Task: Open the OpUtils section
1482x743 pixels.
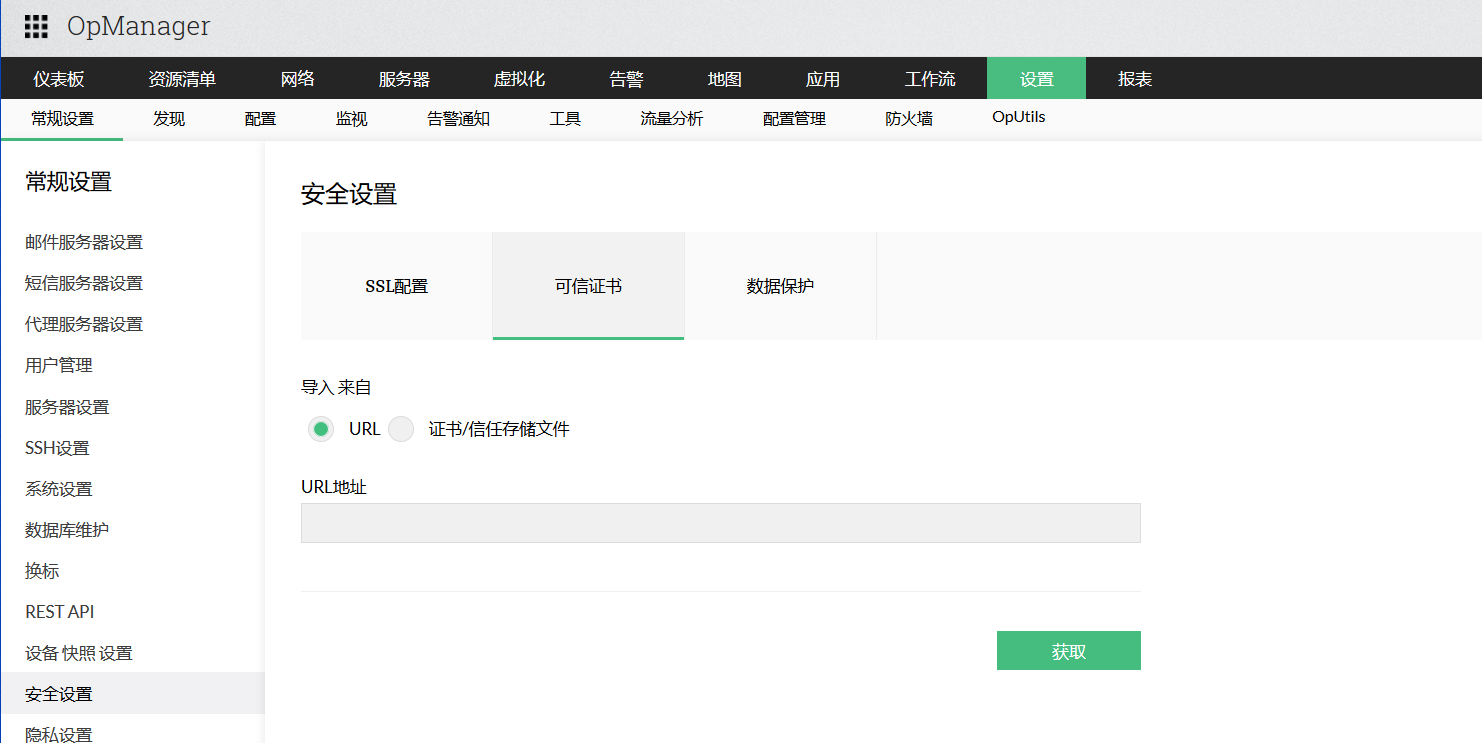Action: click(x=1018, y=117)
